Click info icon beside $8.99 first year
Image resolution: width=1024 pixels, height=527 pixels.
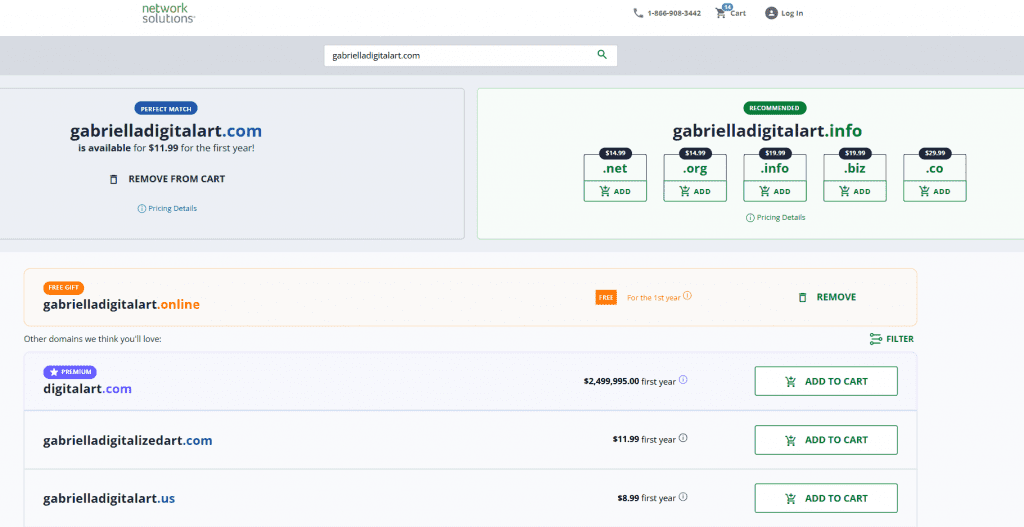tap(683, 497)
